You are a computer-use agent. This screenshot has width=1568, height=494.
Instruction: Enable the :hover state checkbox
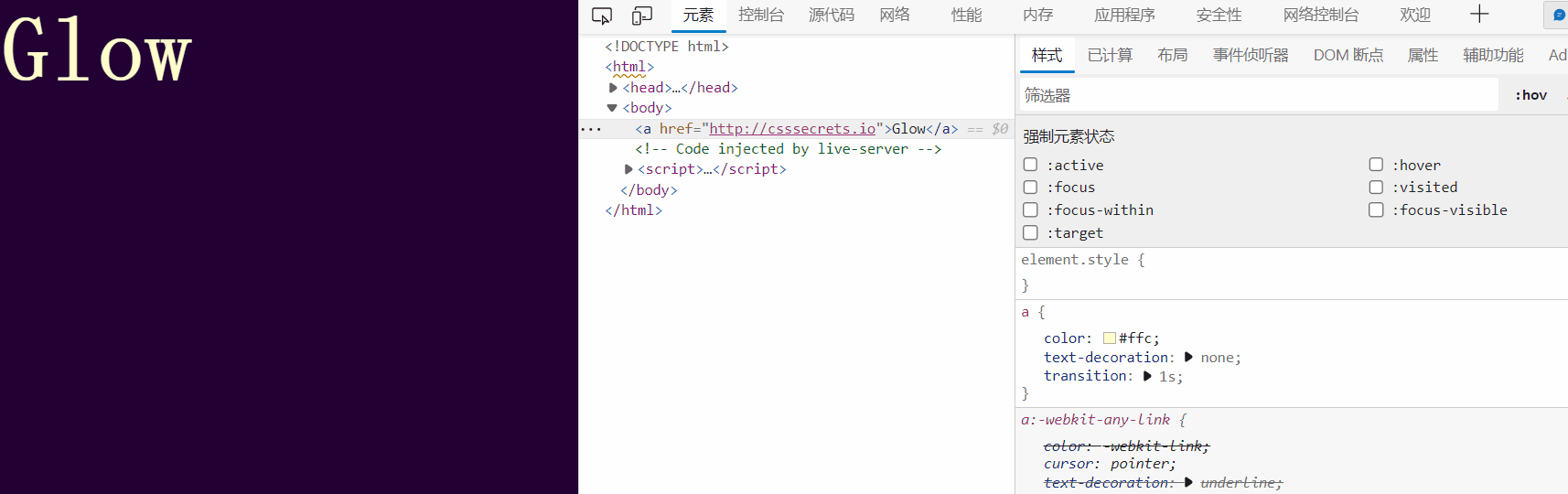(x=1376, y=165)
